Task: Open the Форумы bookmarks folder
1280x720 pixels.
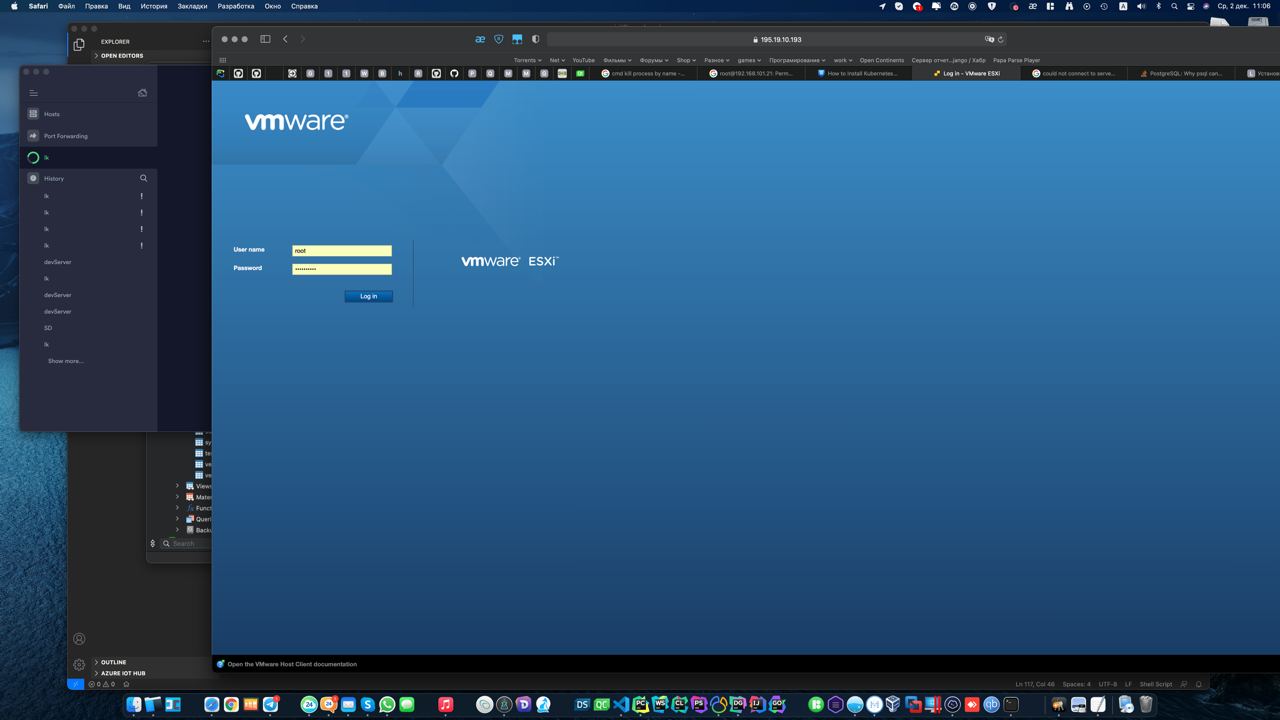Action: [655, 60]
